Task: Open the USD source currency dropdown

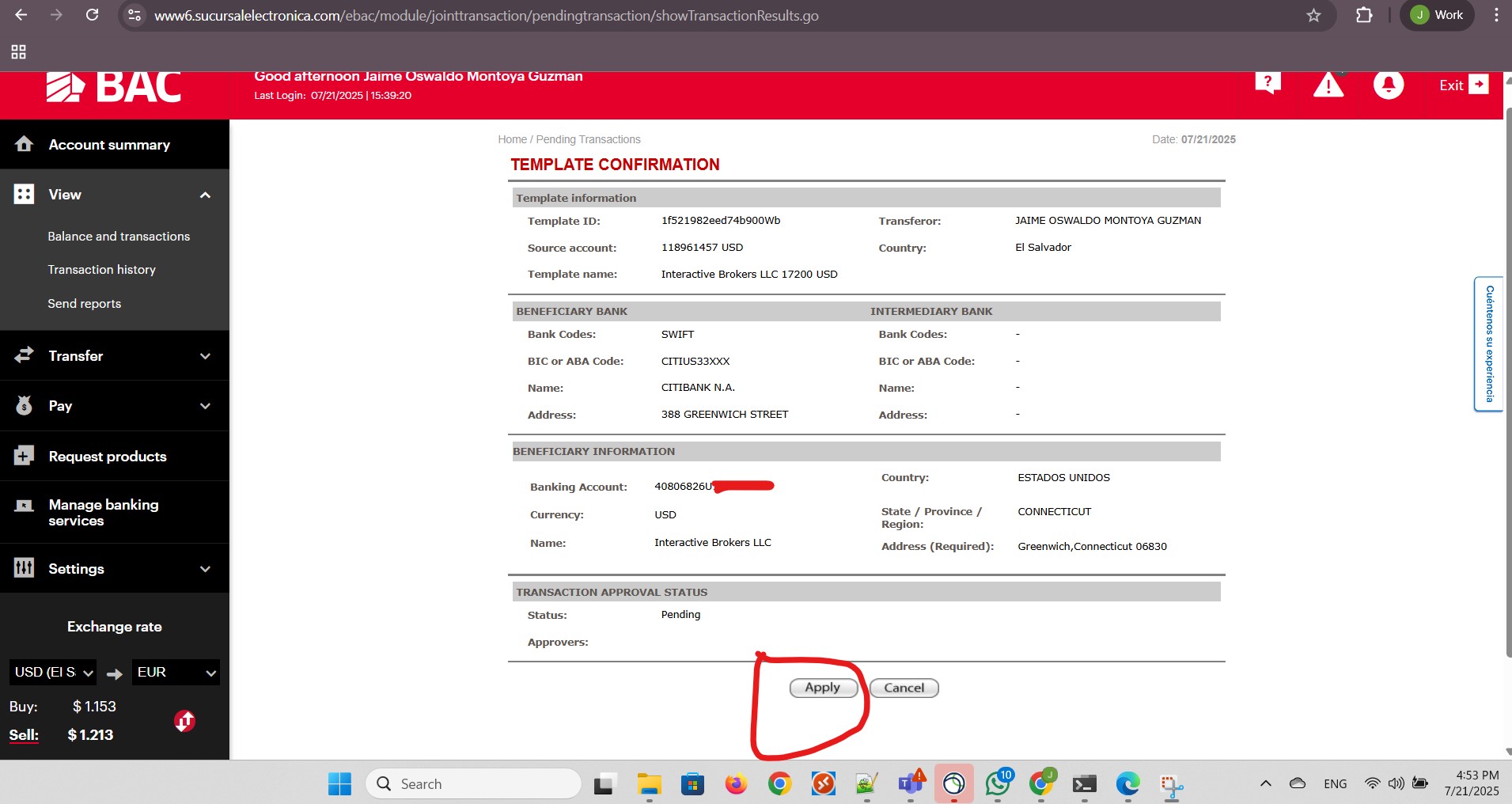Action: point(53,673)
